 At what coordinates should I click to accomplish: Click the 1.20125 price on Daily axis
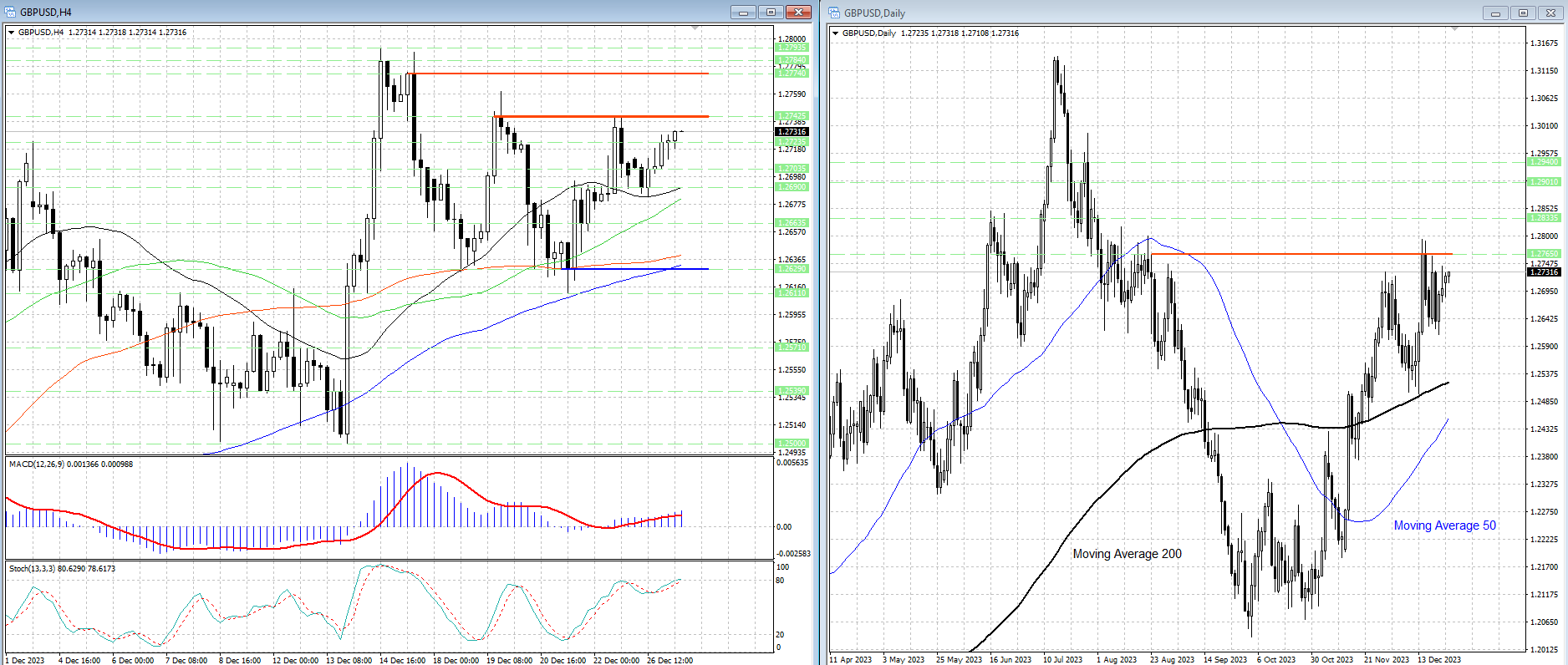pyautogui.click(x=1544, y=649)
